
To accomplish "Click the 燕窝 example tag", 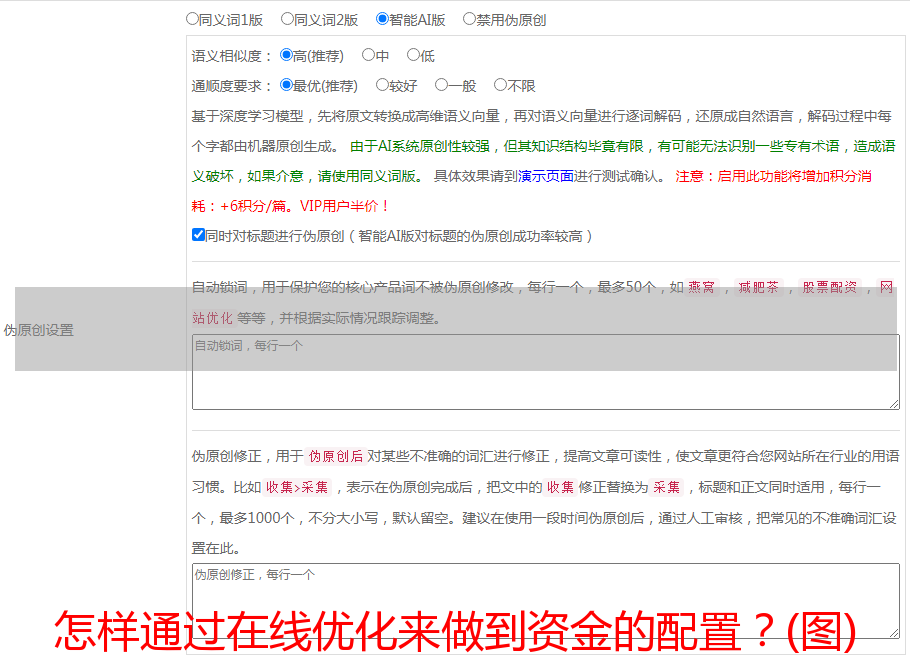I will 701,287.
